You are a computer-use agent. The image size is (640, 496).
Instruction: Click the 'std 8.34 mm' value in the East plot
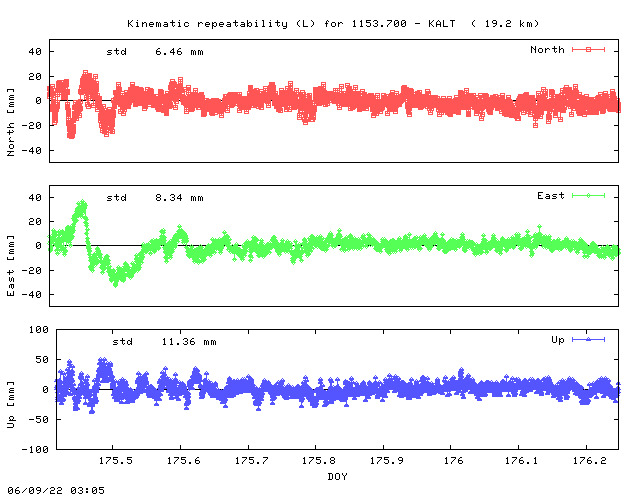pyautogui.click(x=155, y=198)
